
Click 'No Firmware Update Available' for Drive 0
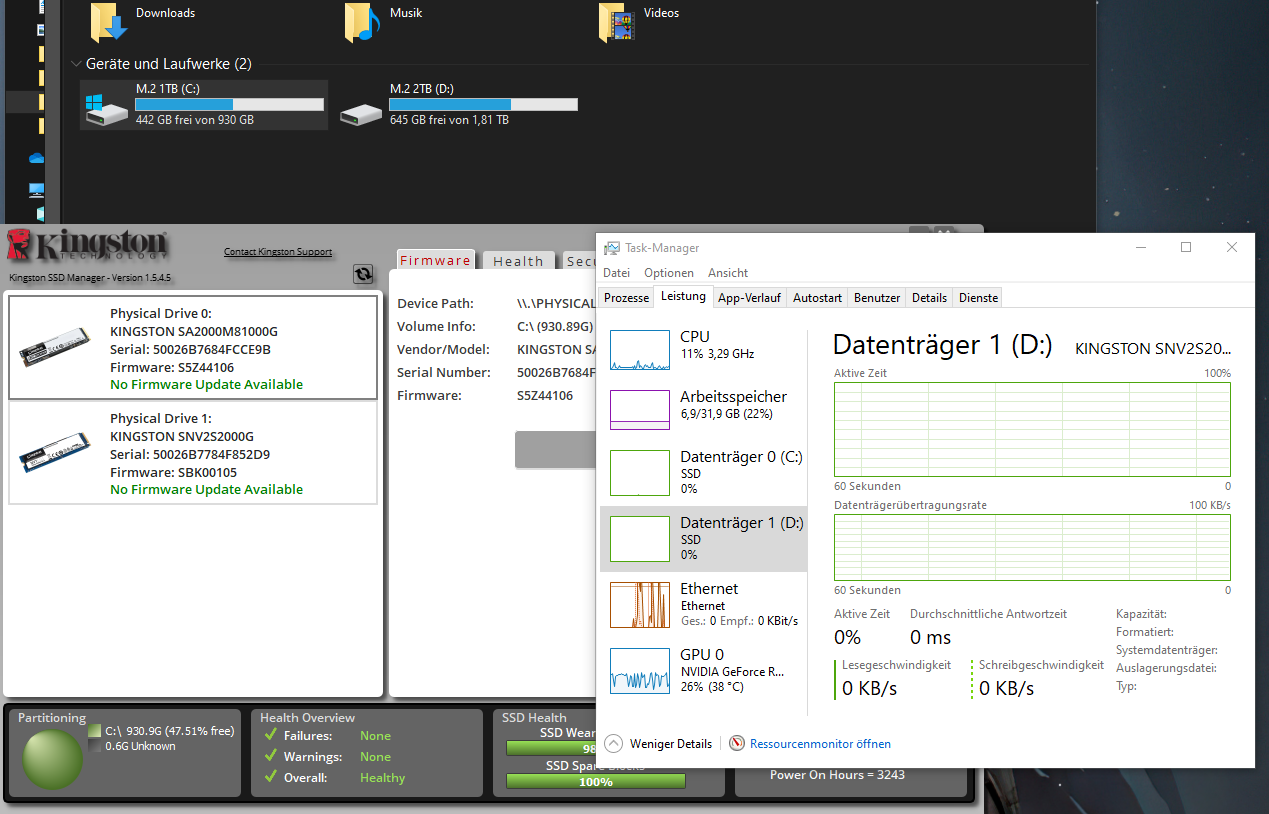pos(206,384)
